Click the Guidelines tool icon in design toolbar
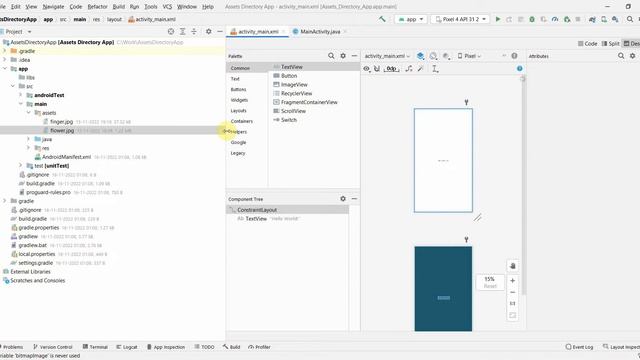Viewport: 640px width, 360px height. pos(435,69)
